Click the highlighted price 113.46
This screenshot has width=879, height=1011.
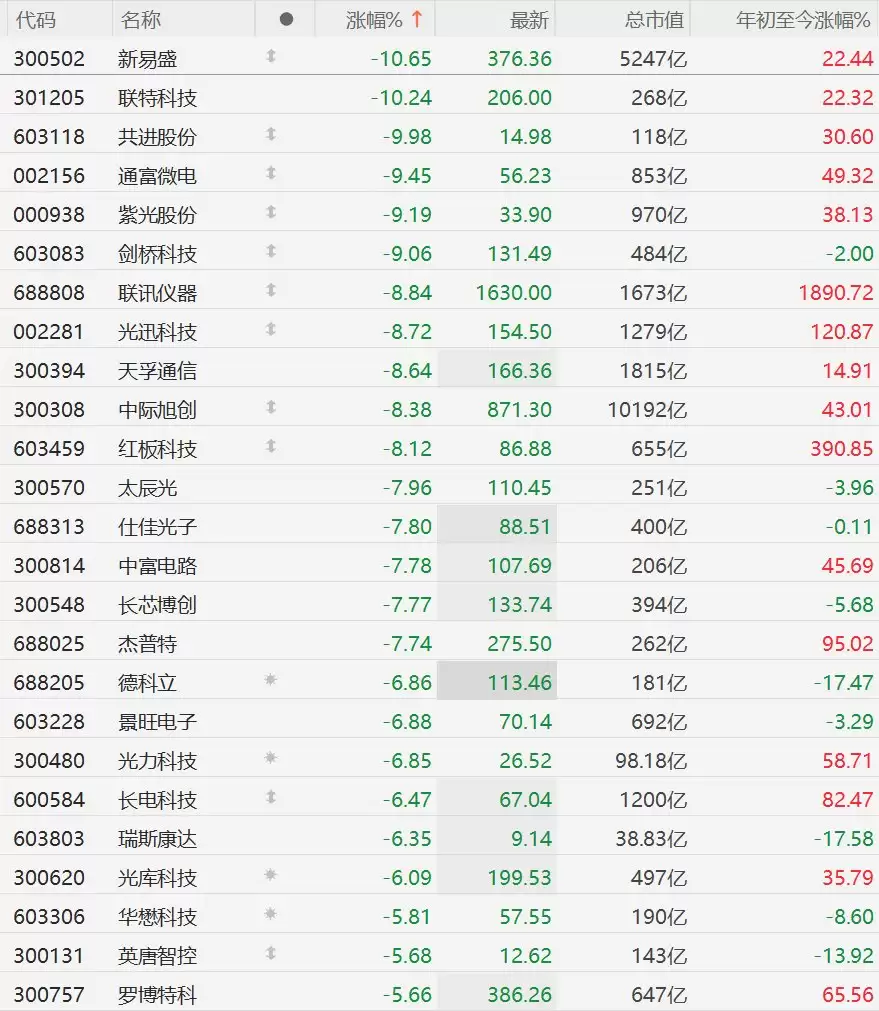(x=520, y=683)
